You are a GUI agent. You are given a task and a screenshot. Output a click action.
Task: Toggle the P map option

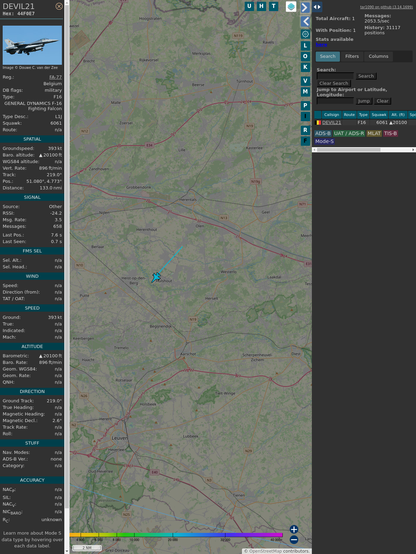305,105
